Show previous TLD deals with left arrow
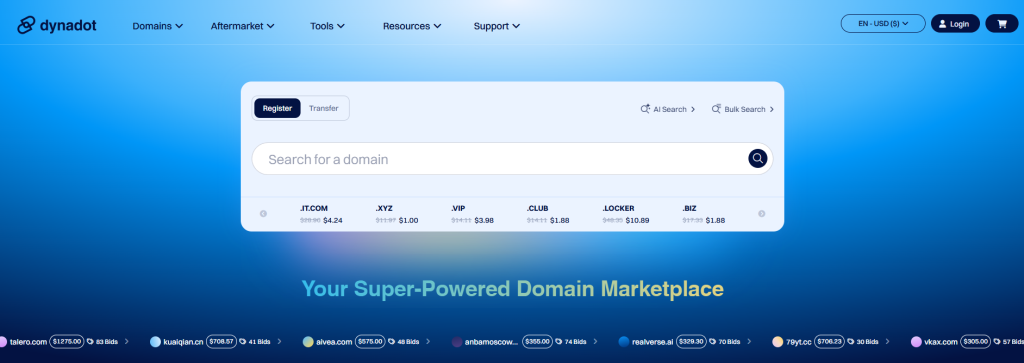The height and width of the screenshot is (363, 1024). click(263, 213)
